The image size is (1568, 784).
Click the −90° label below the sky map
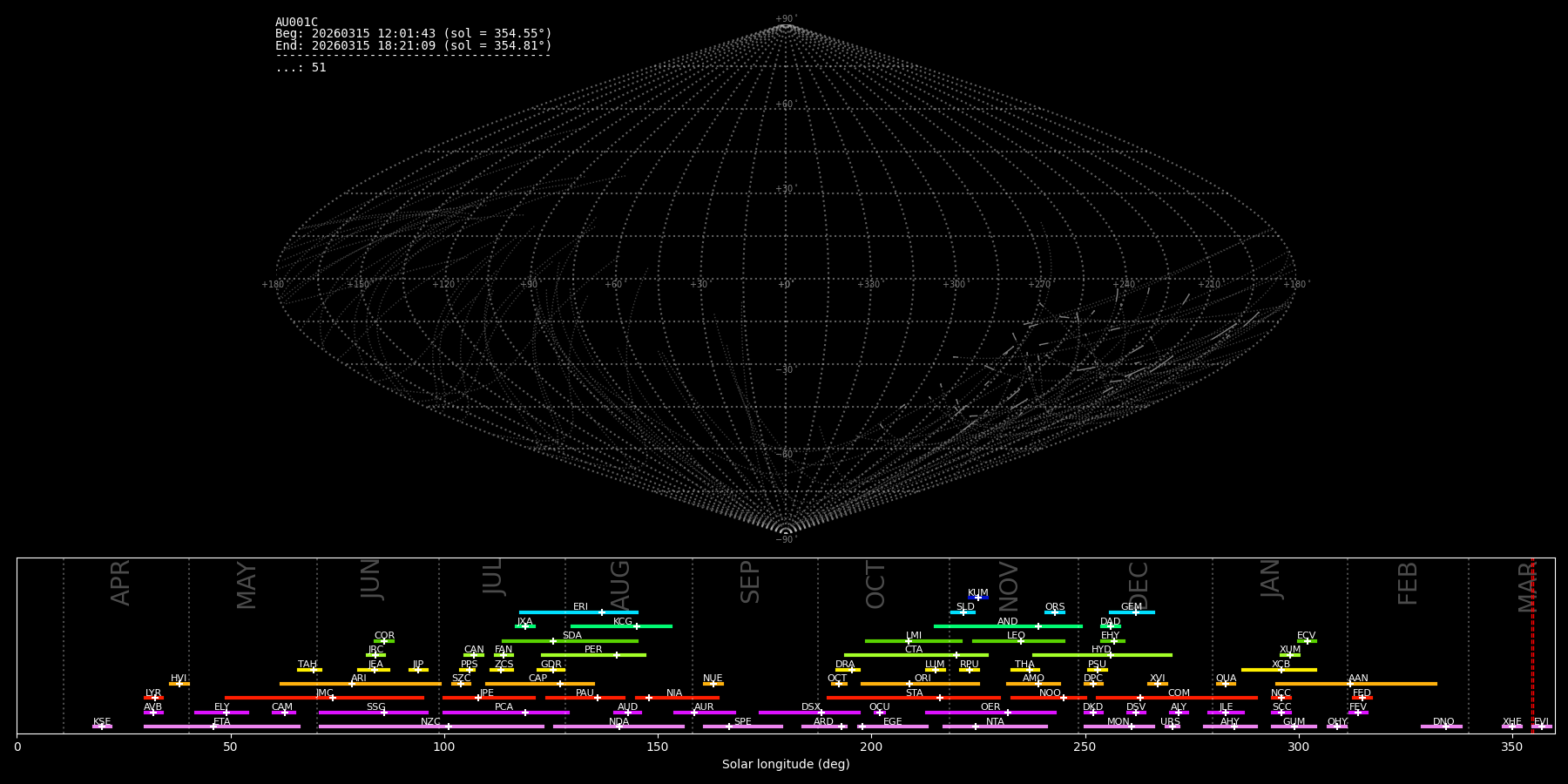786,540
